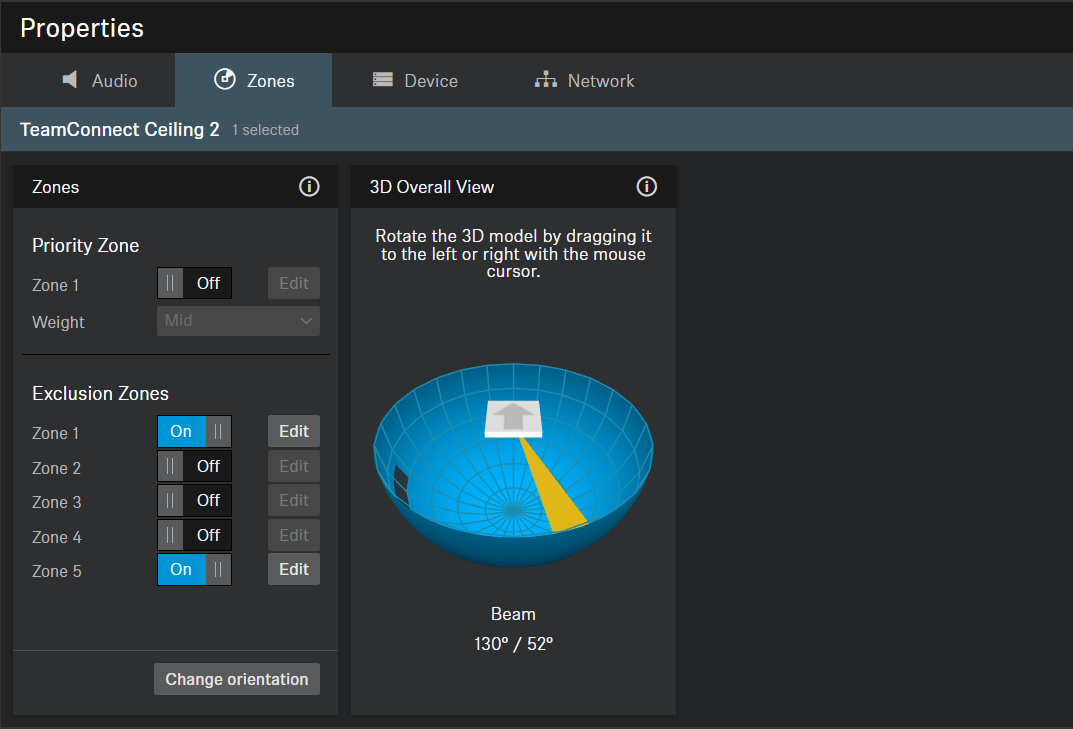This screenshot has width=1073, height=729.
Task: Click the 3D Overall View info icon
Action: point(647,187)
